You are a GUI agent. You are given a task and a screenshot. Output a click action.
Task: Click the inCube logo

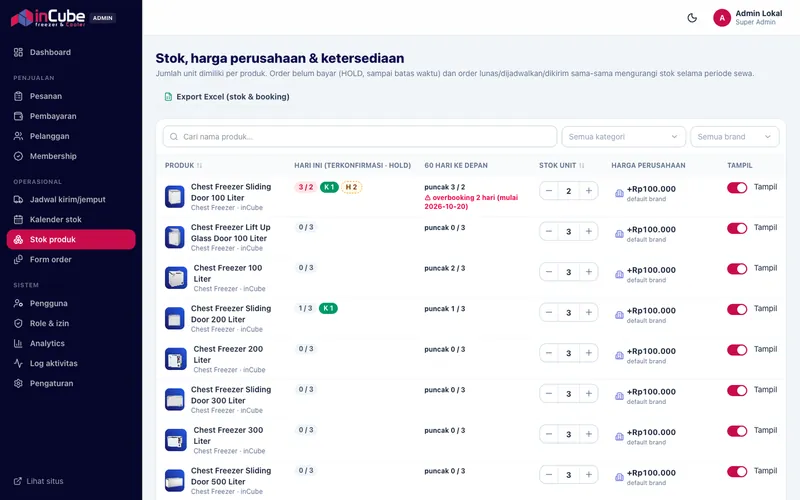coord(48,18)
